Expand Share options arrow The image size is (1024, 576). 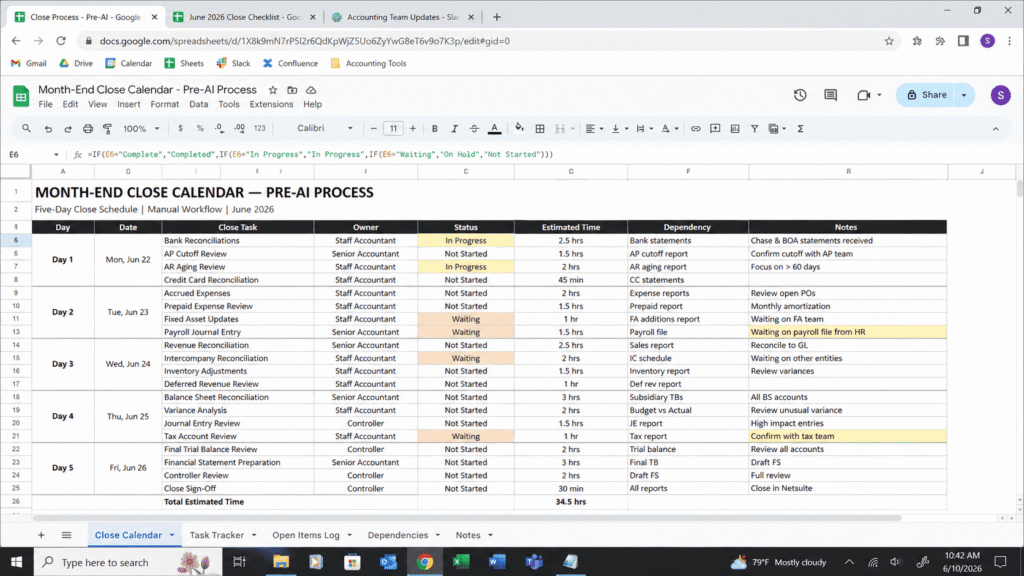(x=964, y=95)
